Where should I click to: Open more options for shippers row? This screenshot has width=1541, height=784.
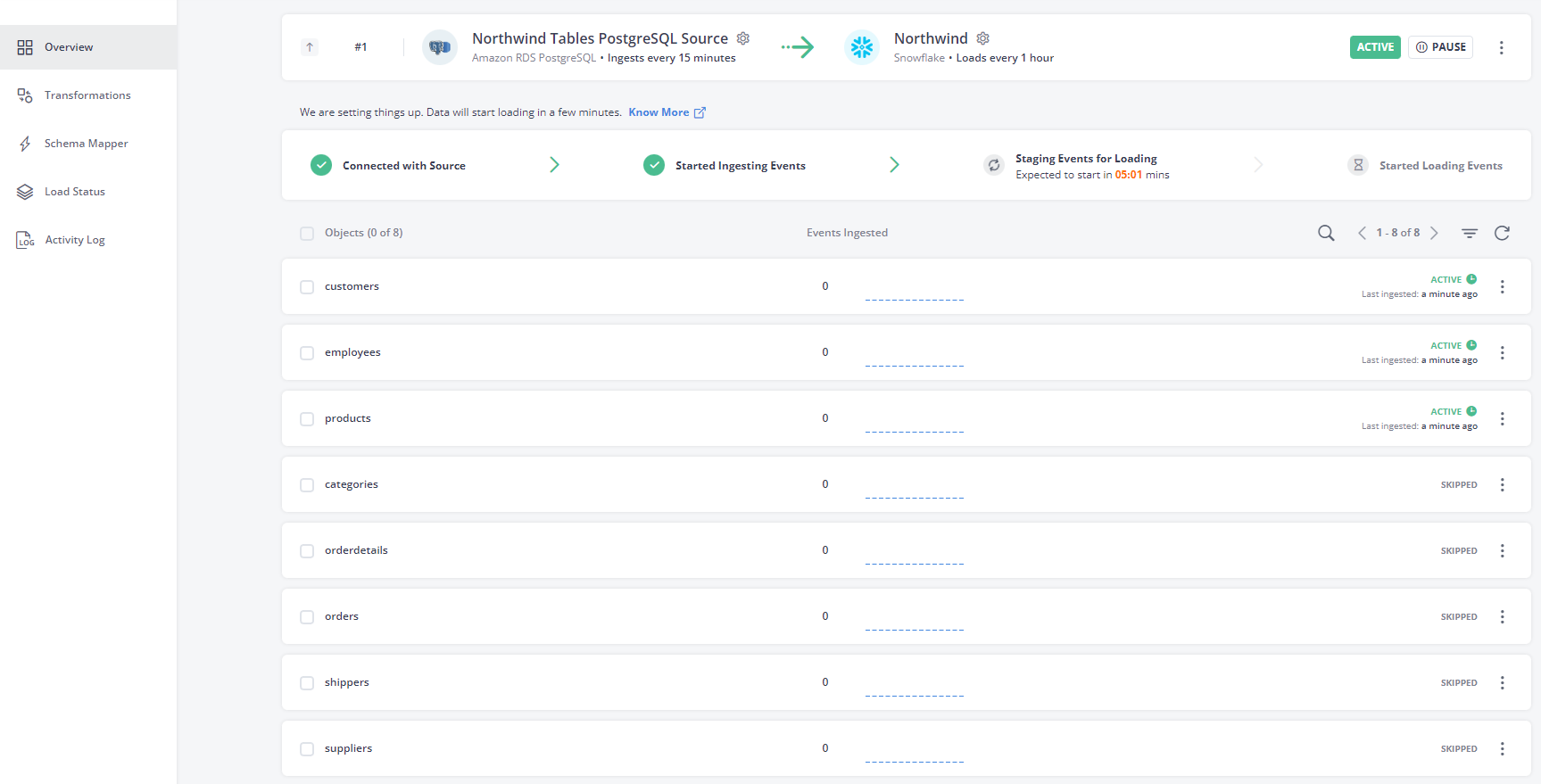click(1502, 682)
